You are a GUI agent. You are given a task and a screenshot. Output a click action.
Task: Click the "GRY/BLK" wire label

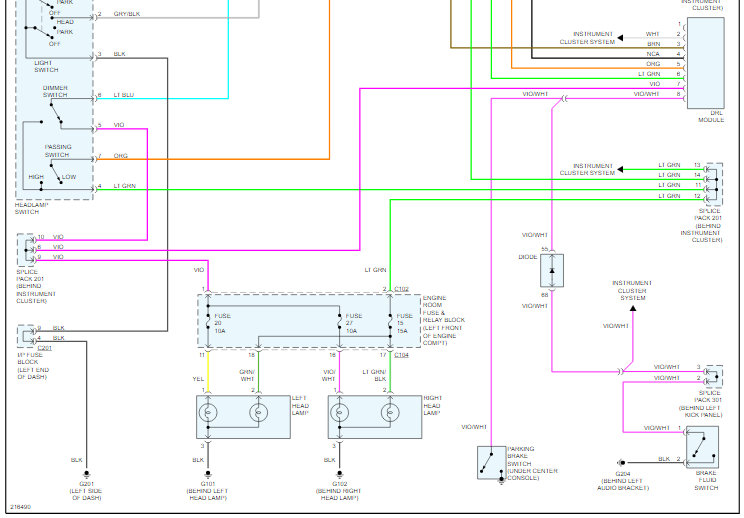coord(127,14)
